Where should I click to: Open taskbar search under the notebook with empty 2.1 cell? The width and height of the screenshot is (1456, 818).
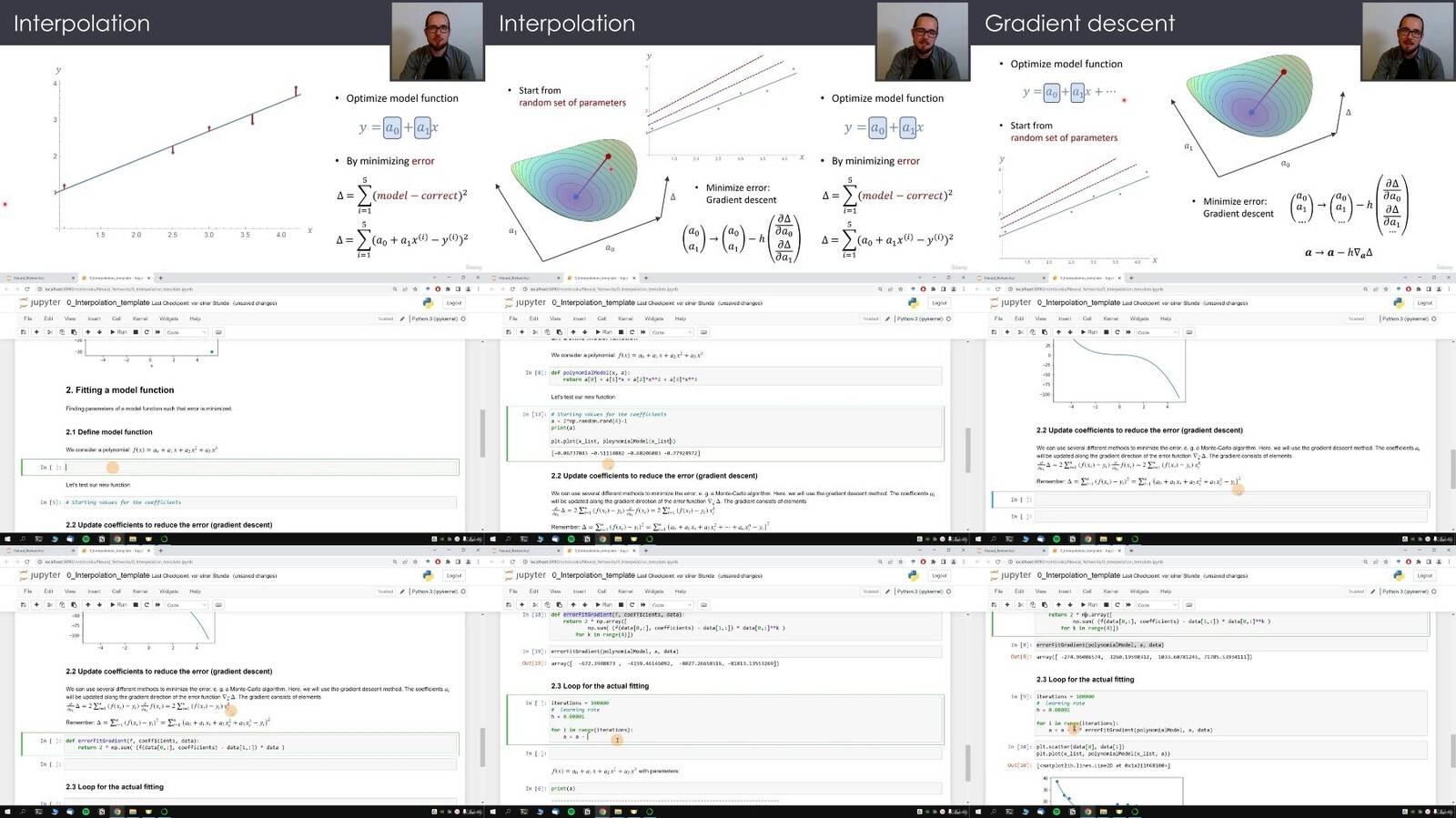point(23,539)
